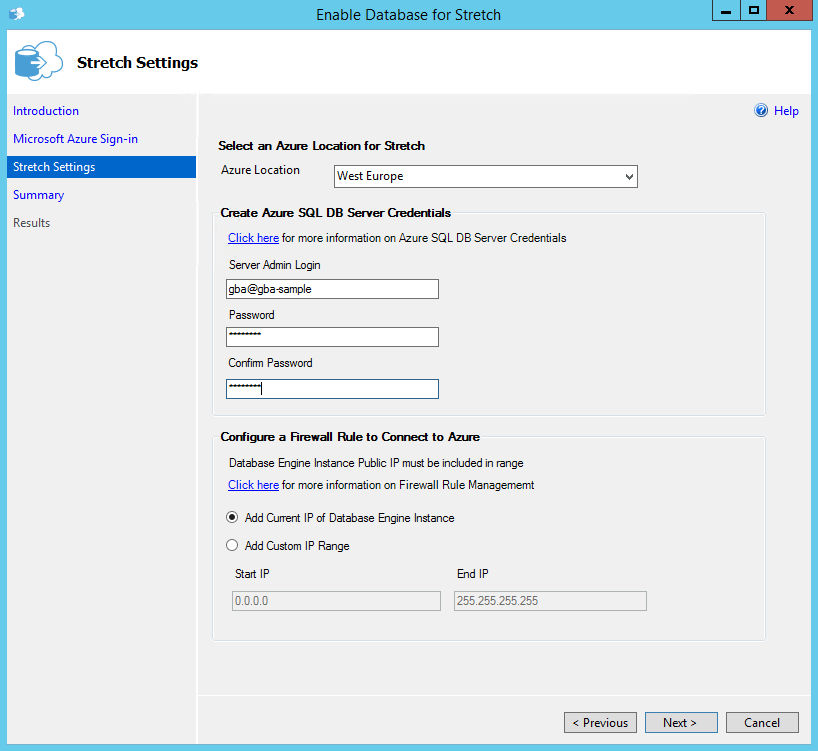Image resolution: width=818 pixels, height=751 pixels.
Task: Minimize the Enable Database for Stretch window
Action: click(x=725, y=11)
